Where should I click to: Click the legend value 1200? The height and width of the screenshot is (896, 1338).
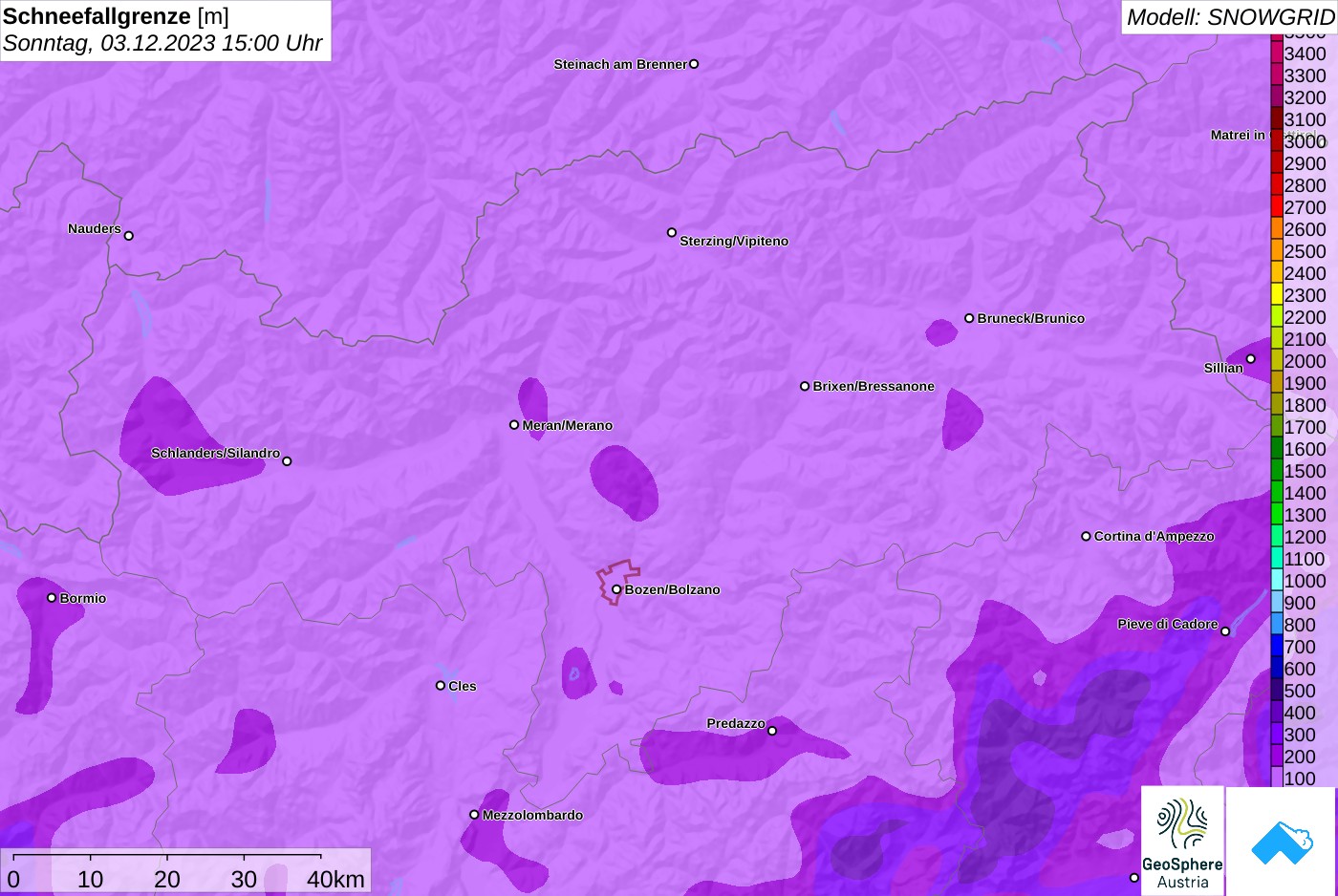pos(1306,537)
